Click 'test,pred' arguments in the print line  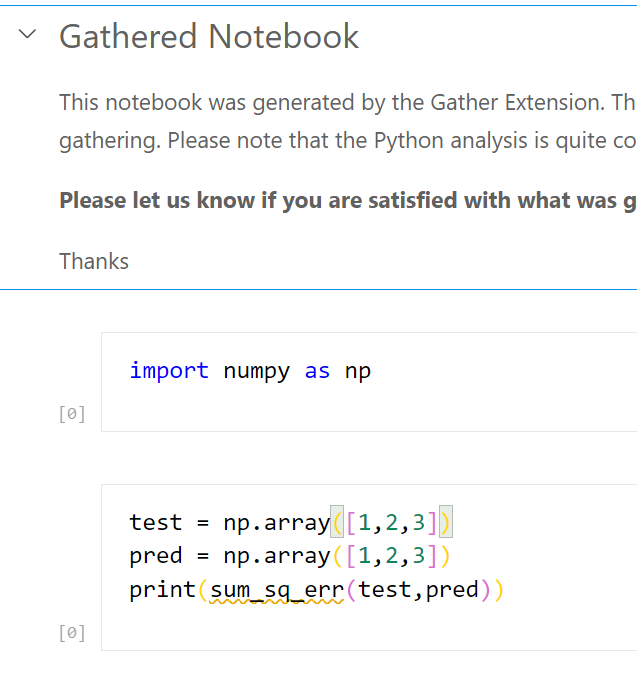tap(418, 590)
